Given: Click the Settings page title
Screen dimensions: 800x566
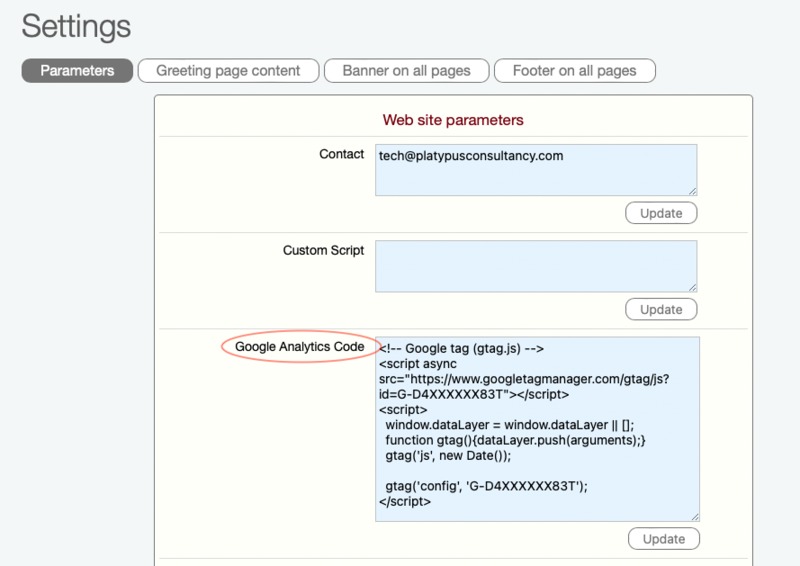Looking at the screenshot, I should (x=76, y=26).
